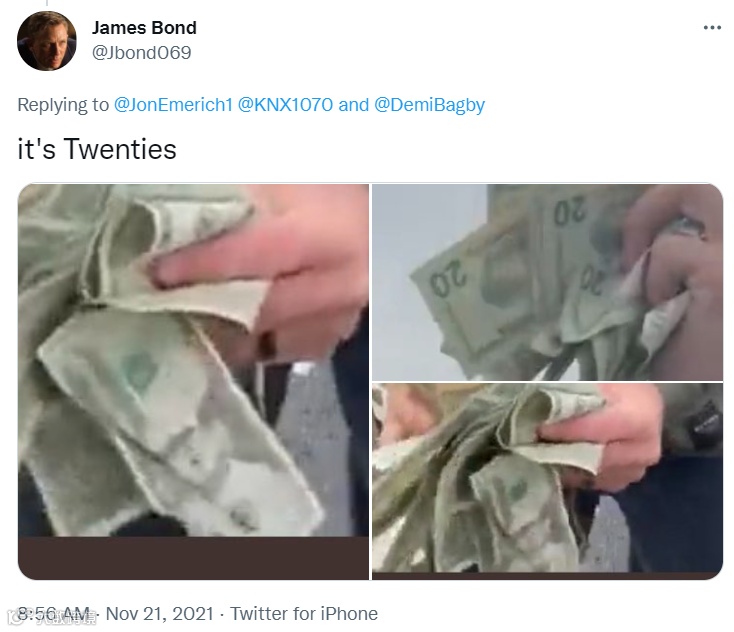Image resolution: width=734 pixels, height=632 pixels.
Task: Open top-right photo showing 20 bills
Action: tap(547, 282)
